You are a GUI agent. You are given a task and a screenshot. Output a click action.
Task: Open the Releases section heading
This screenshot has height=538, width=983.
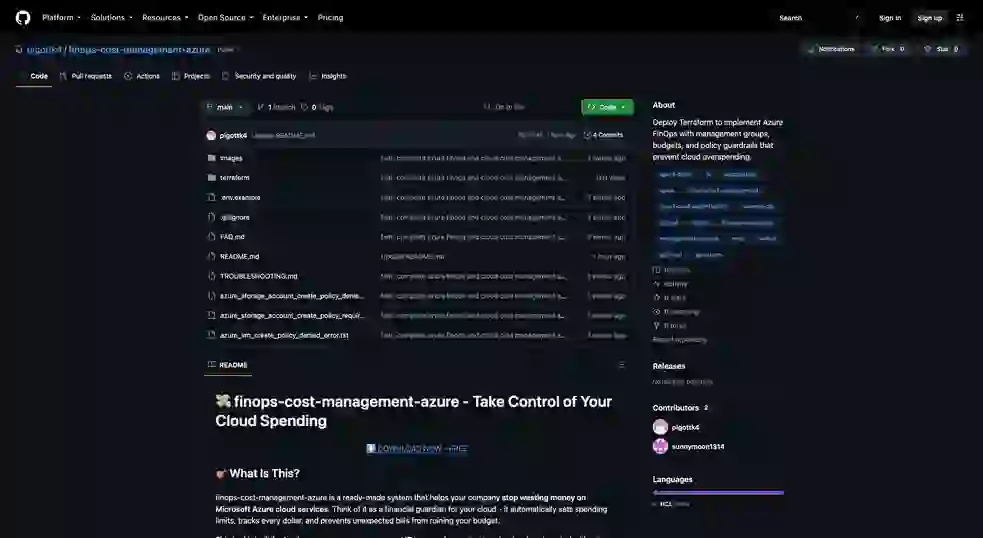point(669,366)
